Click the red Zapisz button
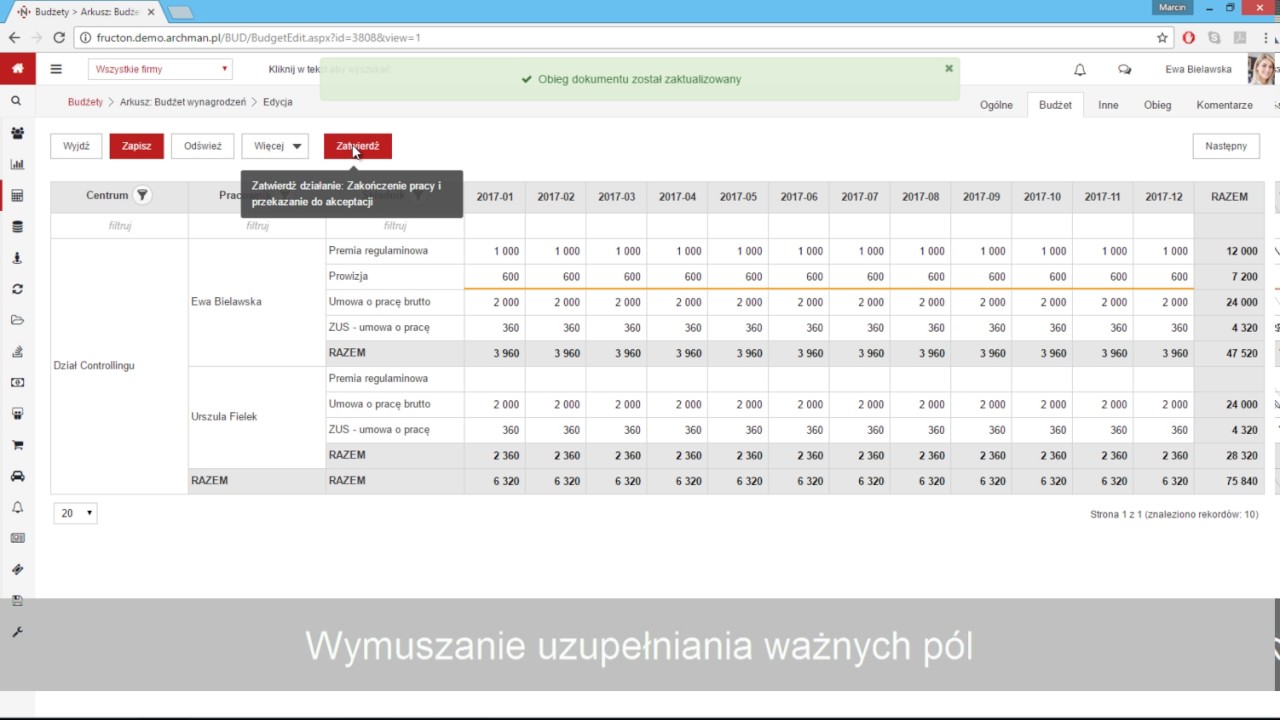 click(x=136, y=146)
